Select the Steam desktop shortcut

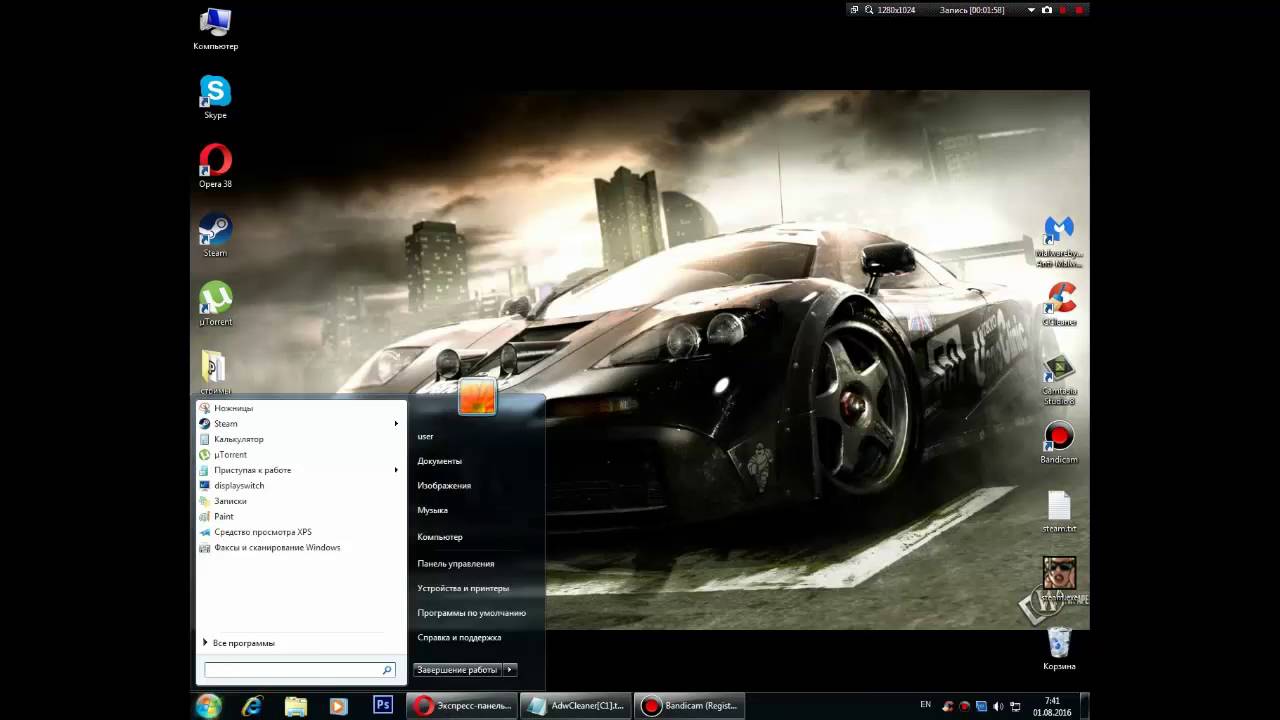pyautogui.click(x=215, y=235)
